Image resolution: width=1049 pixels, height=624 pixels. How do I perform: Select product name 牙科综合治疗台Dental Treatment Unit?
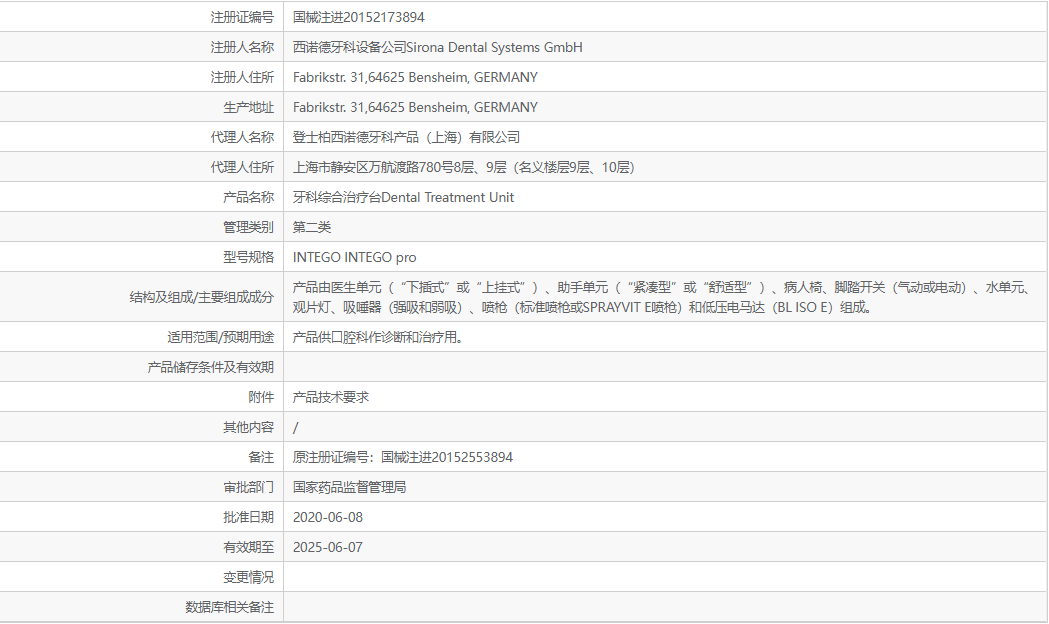(x=403, y=197)
